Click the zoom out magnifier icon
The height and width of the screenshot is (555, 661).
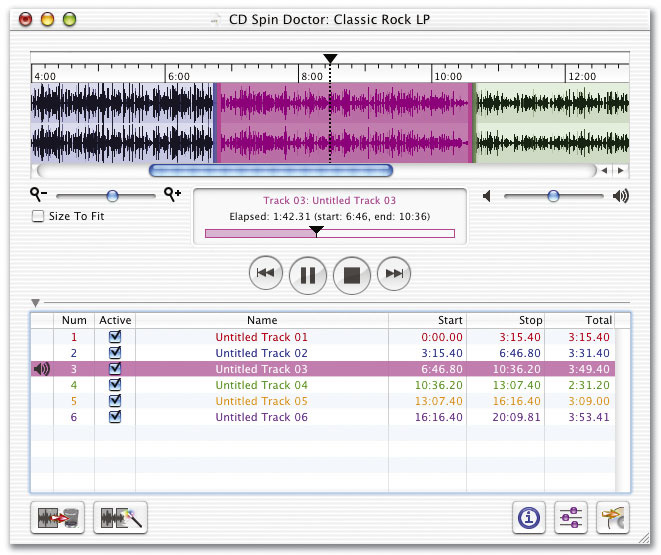coord(38,195)
